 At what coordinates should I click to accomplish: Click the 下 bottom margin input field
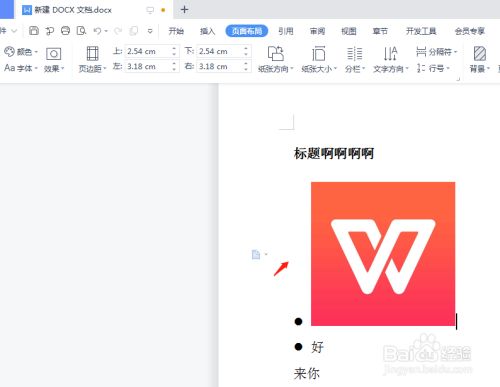click(x=221, y=51)
